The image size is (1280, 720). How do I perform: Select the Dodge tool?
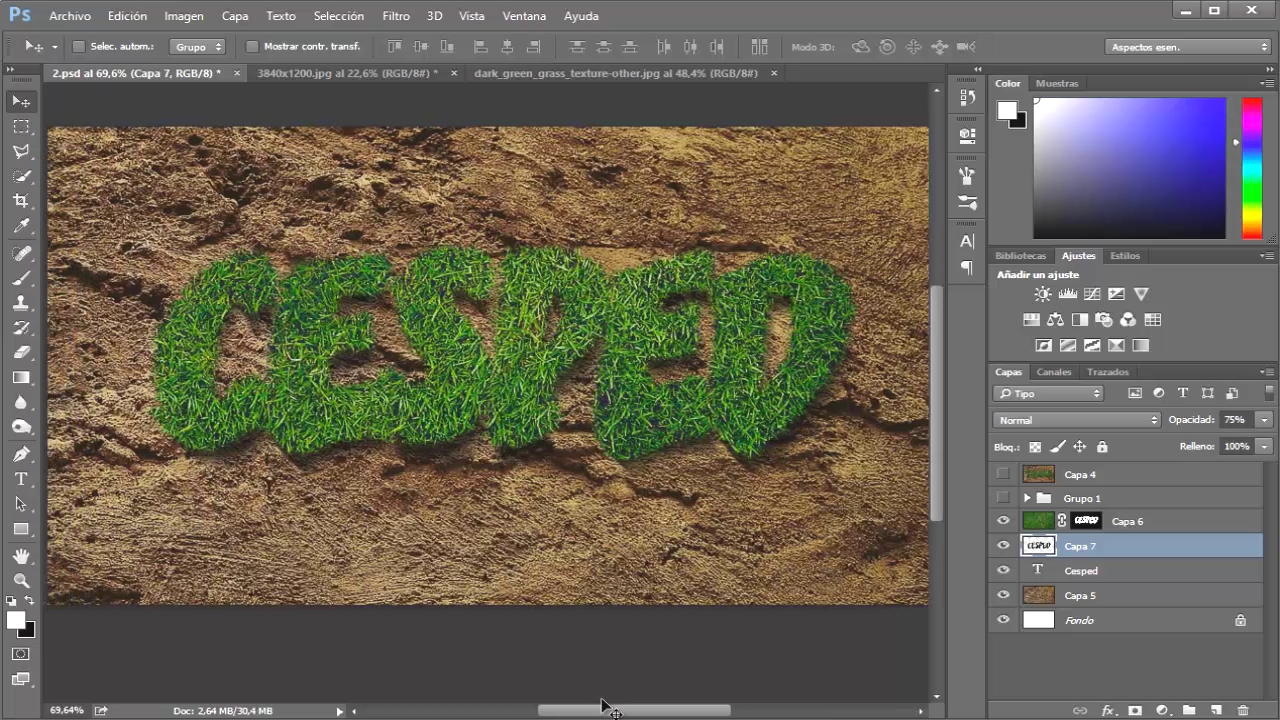point(21,428)
